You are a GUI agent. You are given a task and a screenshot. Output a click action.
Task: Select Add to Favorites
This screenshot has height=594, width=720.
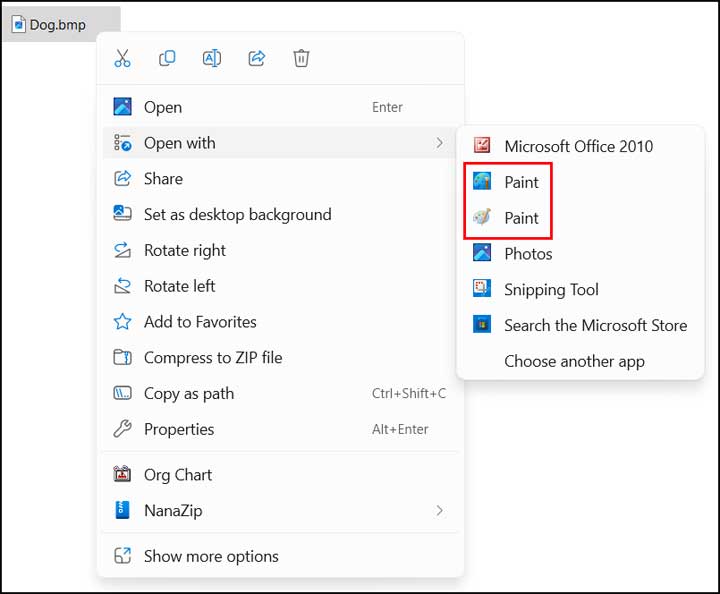[280, 322]
